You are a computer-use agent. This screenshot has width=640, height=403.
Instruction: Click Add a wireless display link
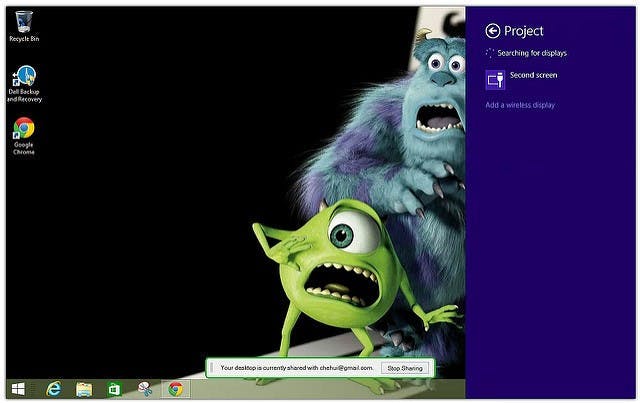520,105
